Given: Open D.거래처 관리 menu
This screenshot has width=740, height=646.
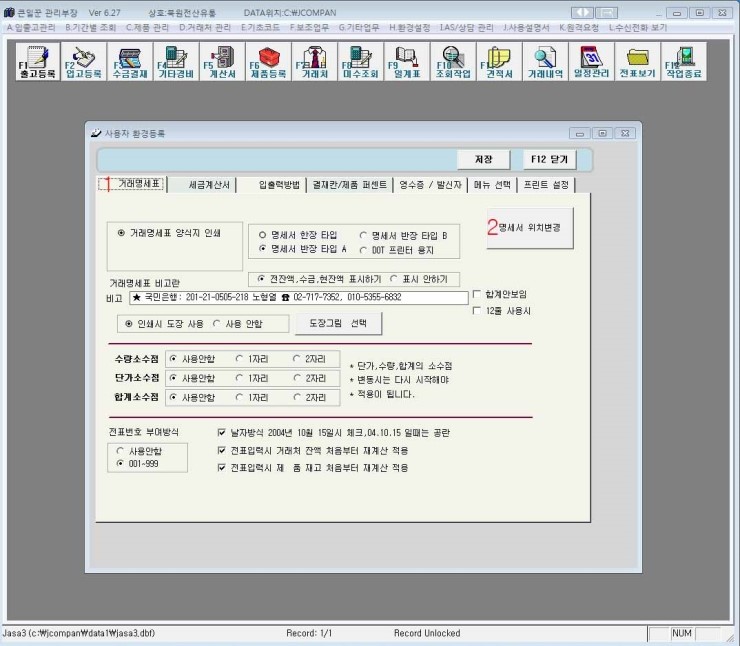Looking at the screenshot, I should coord(205,27).
